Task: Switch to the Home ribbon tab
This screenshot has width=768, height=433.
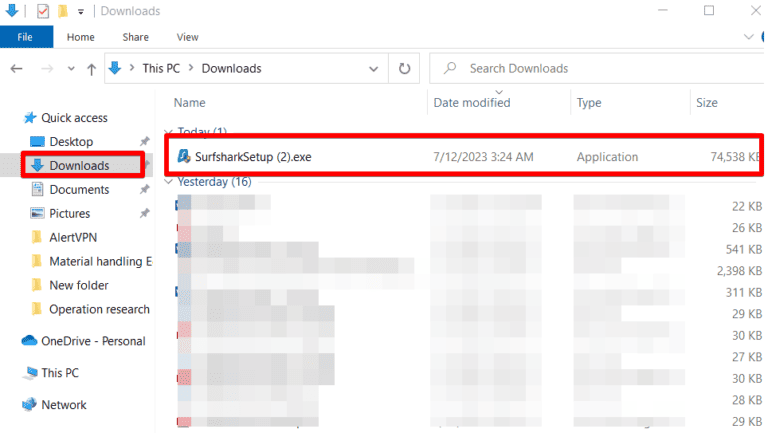Action: tap(81, 37)
